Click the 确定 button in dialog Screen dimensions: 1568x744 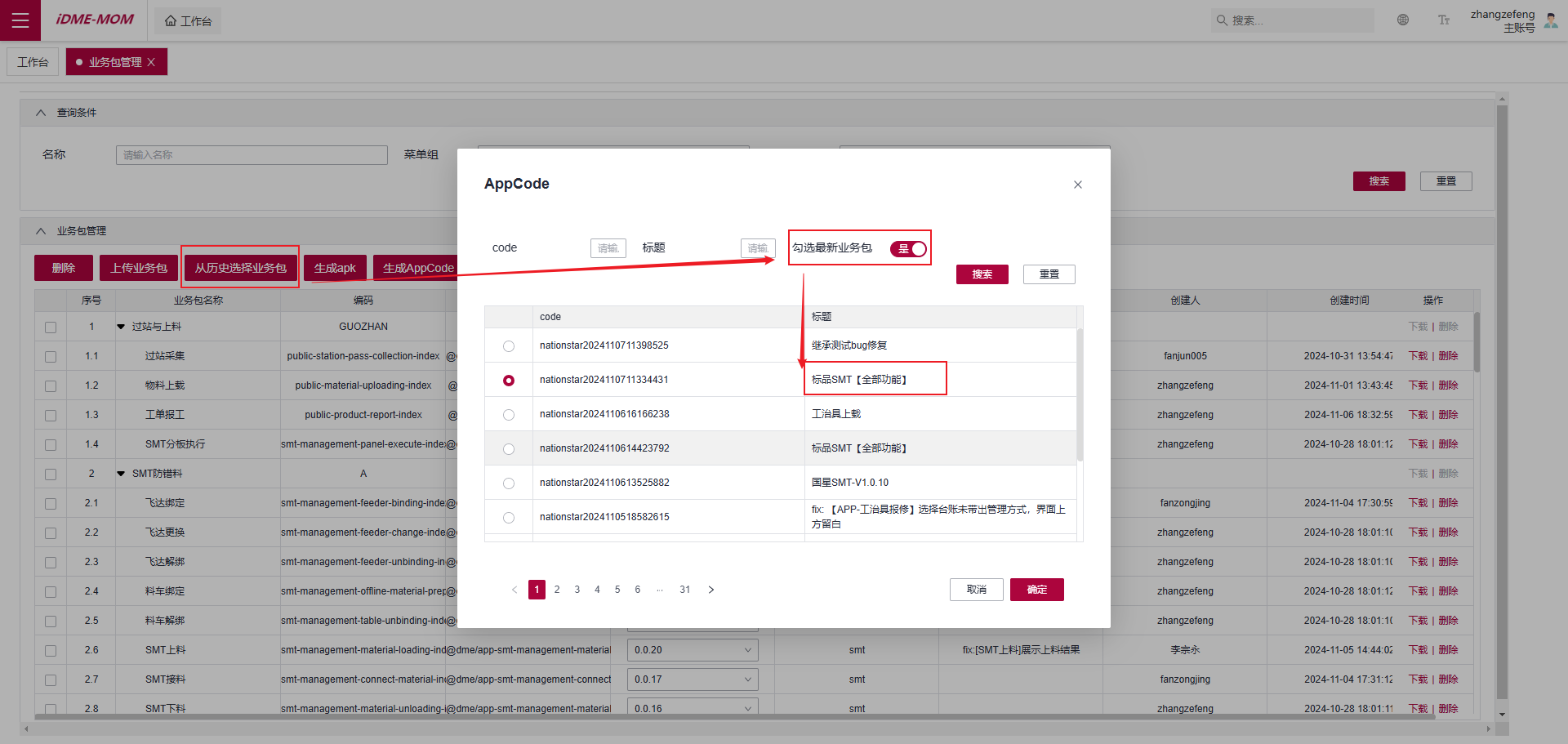click(1036, 590)
